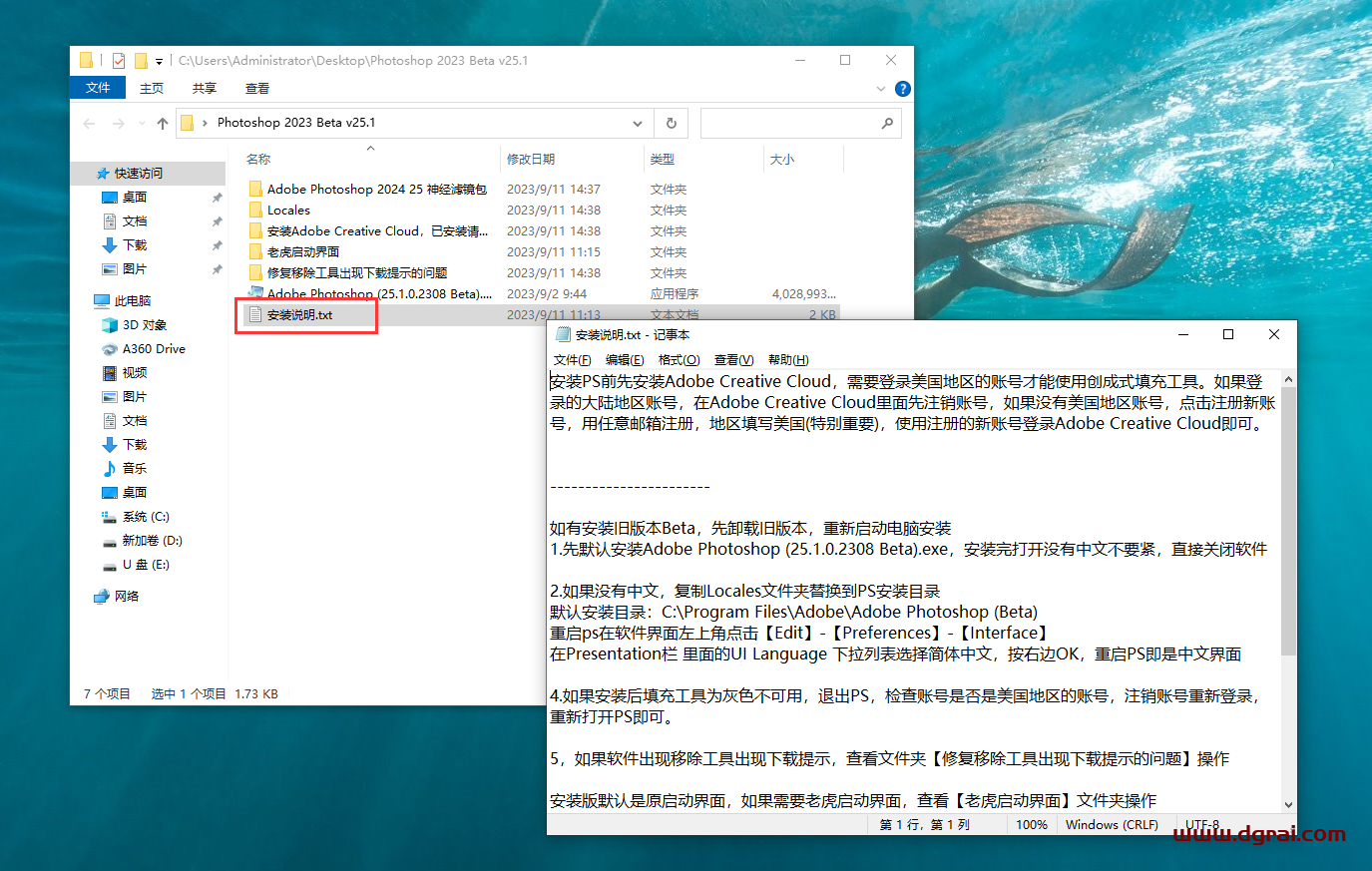
Task: Open Notepad 帮助(H) menu
Action: pos(788,359)
